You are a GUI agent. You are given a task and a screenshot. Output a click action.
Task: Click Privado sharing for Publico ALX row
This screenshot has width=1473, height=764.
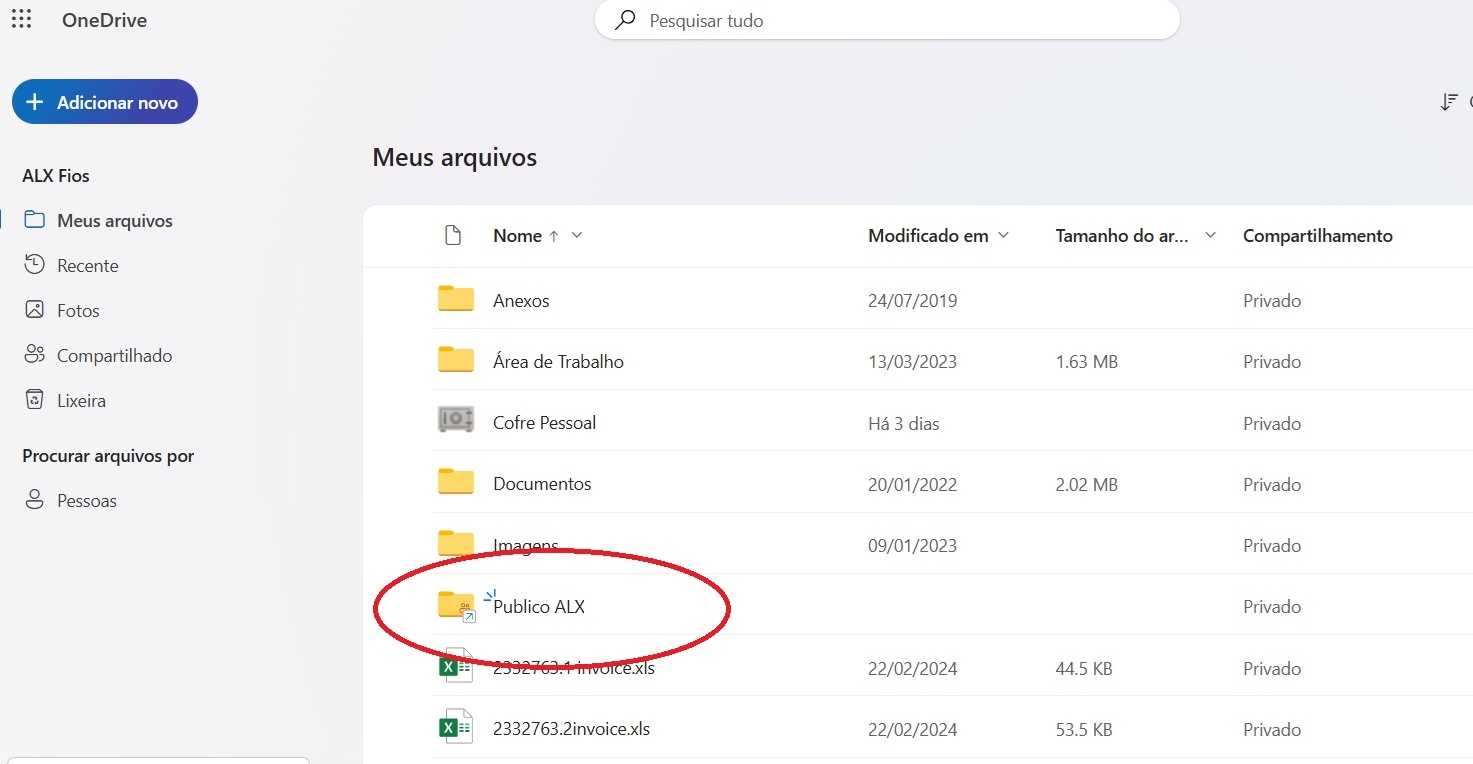point(1272,607)
